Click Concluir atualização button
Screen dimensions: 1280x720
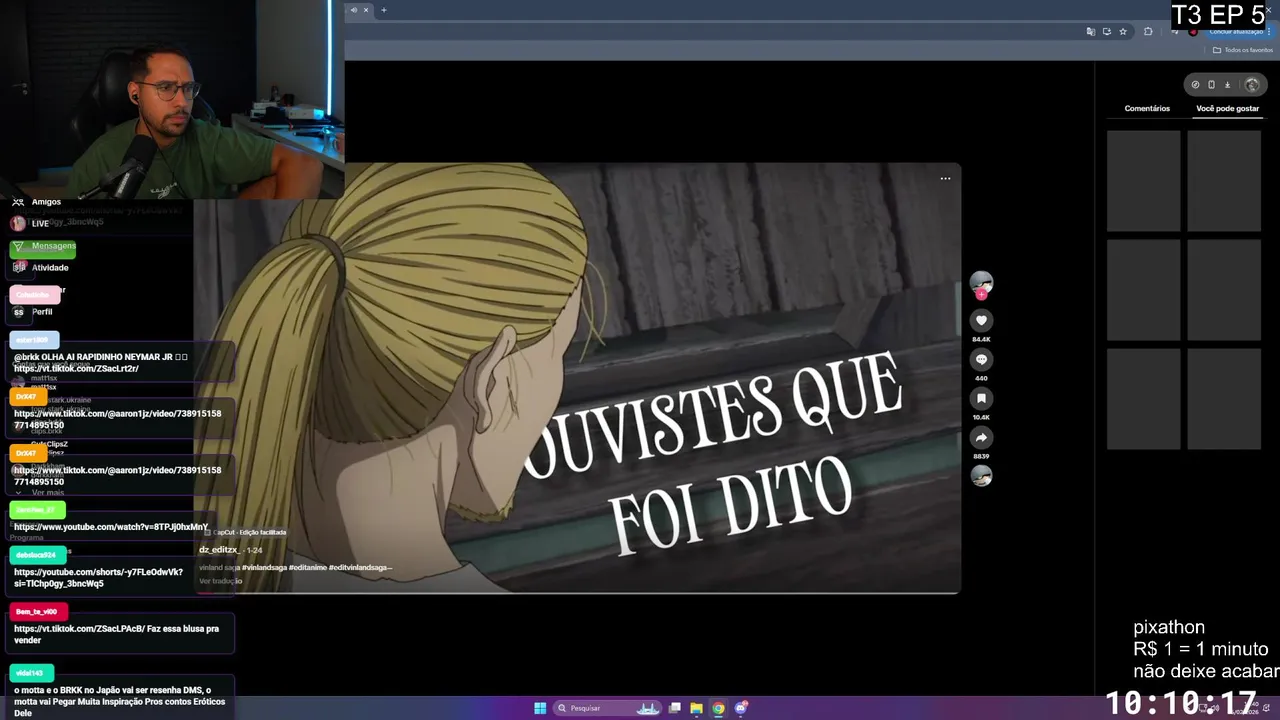point(1234,32)
